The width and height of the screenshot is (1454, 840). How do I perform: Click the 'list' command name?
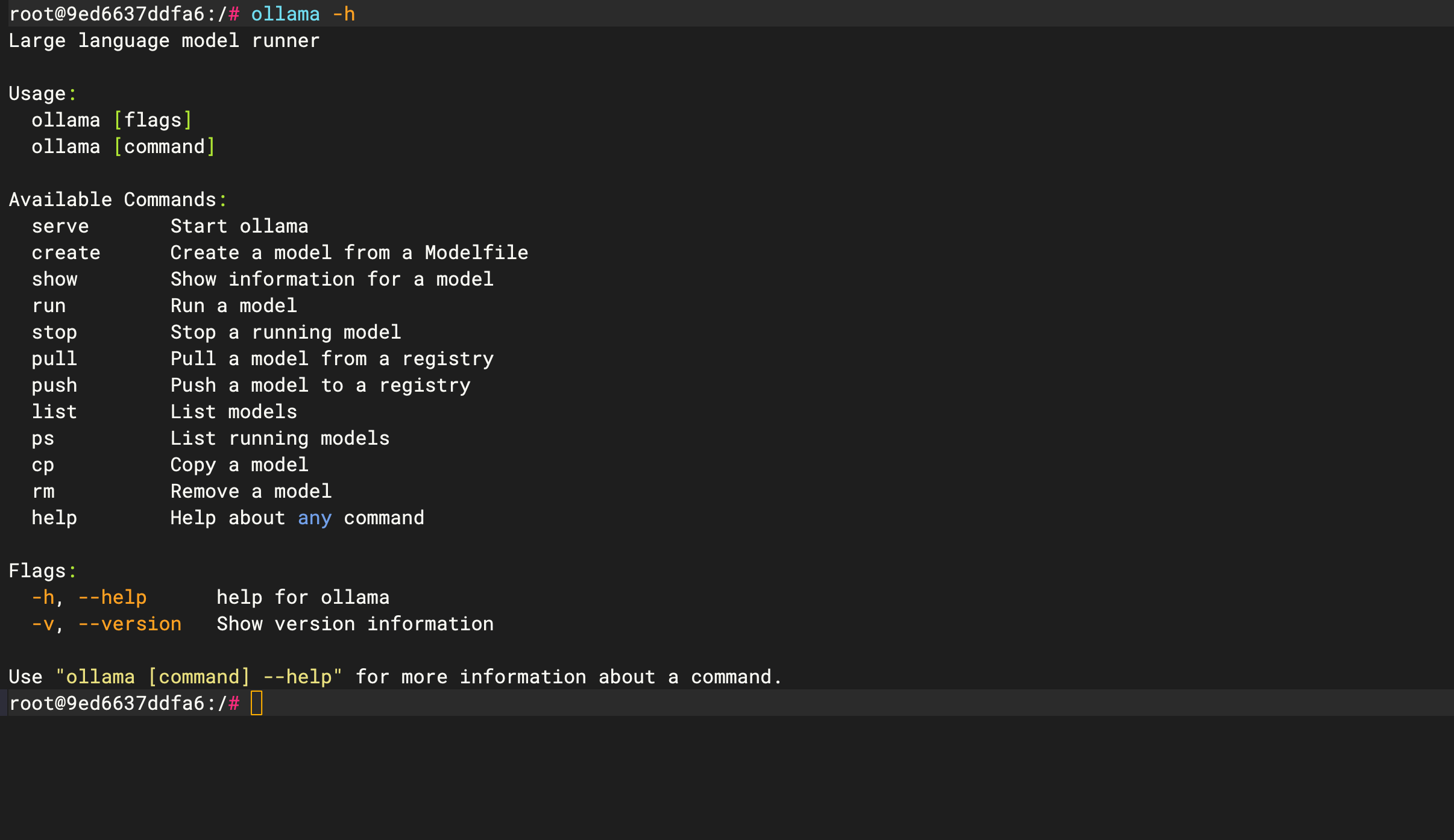pyautogui.click(x=54, y=412)
